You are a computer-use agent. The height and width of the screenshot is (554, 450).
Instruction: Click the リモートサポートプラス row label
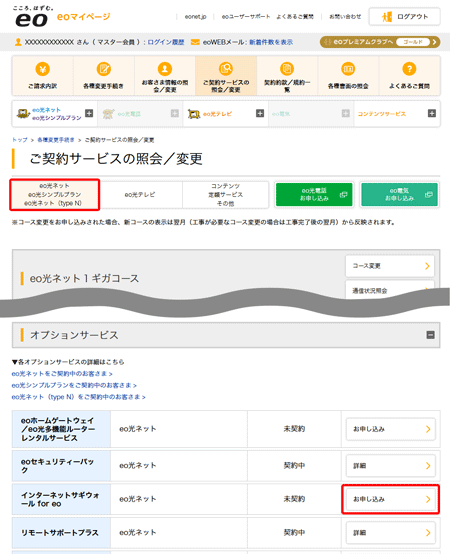click(60, 532)
